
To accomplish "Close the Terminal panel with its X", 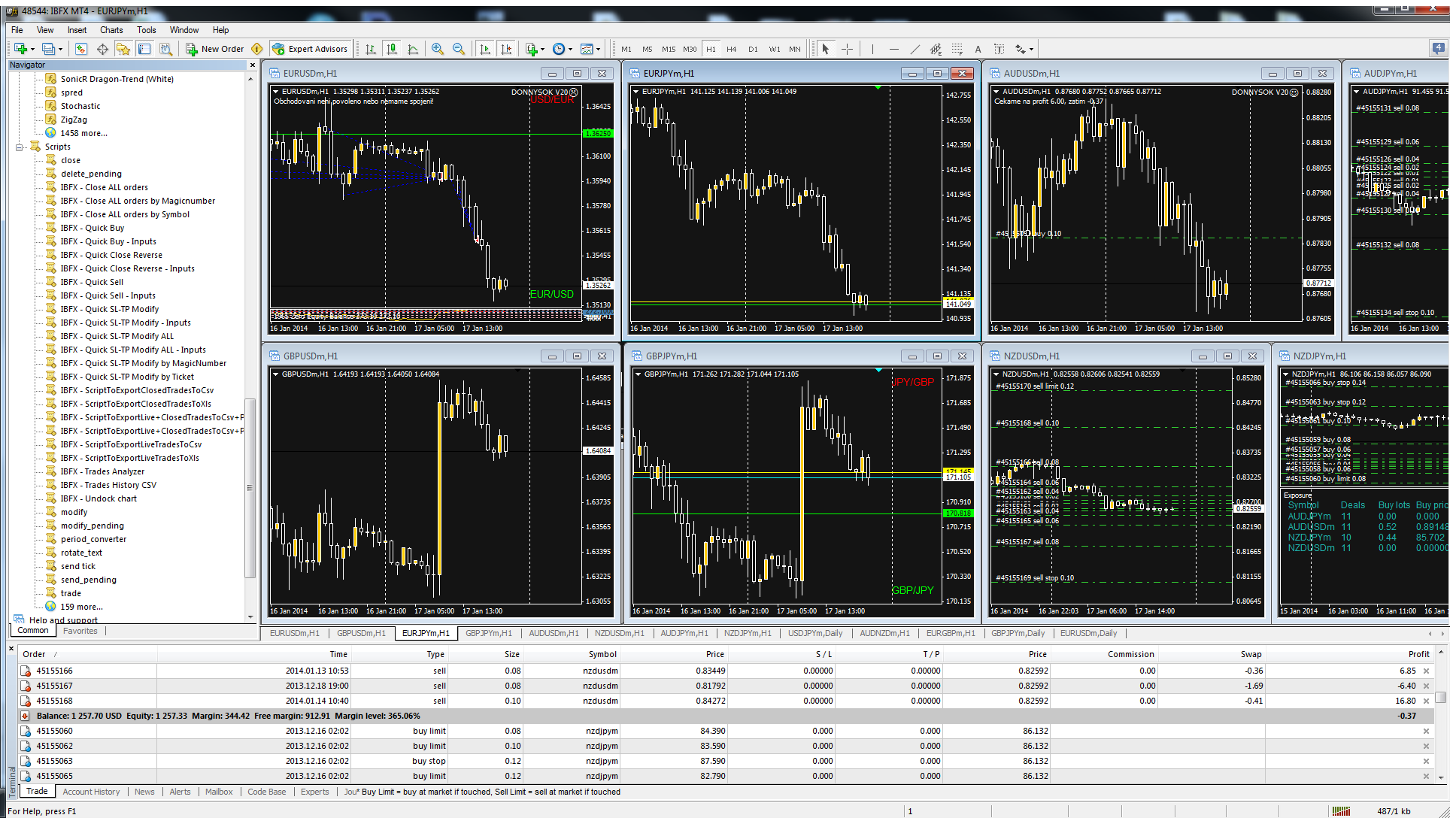I will click(11, 647).
